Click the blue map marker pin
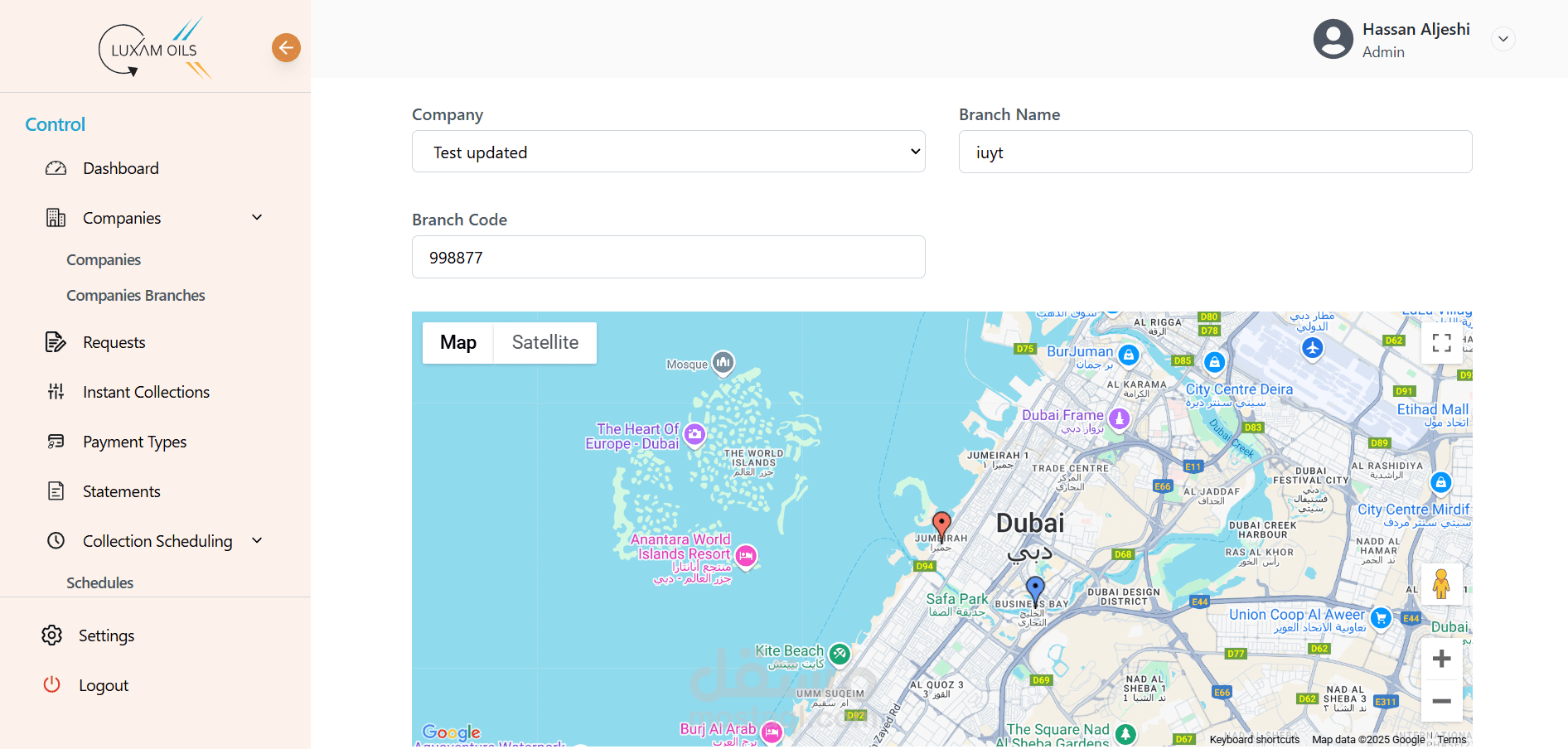 1035,591
